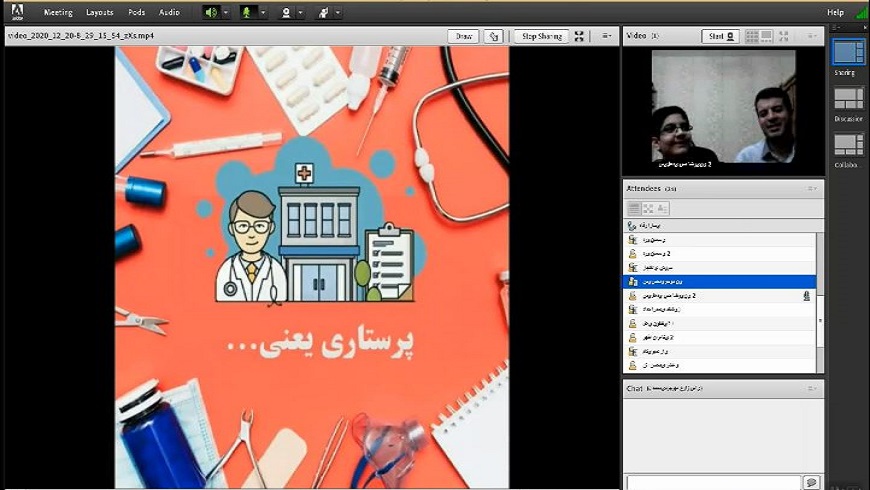The image size is (870, 490).
Task: Open the Help menu
Action: pyautogui.click(x=836, y=12)
